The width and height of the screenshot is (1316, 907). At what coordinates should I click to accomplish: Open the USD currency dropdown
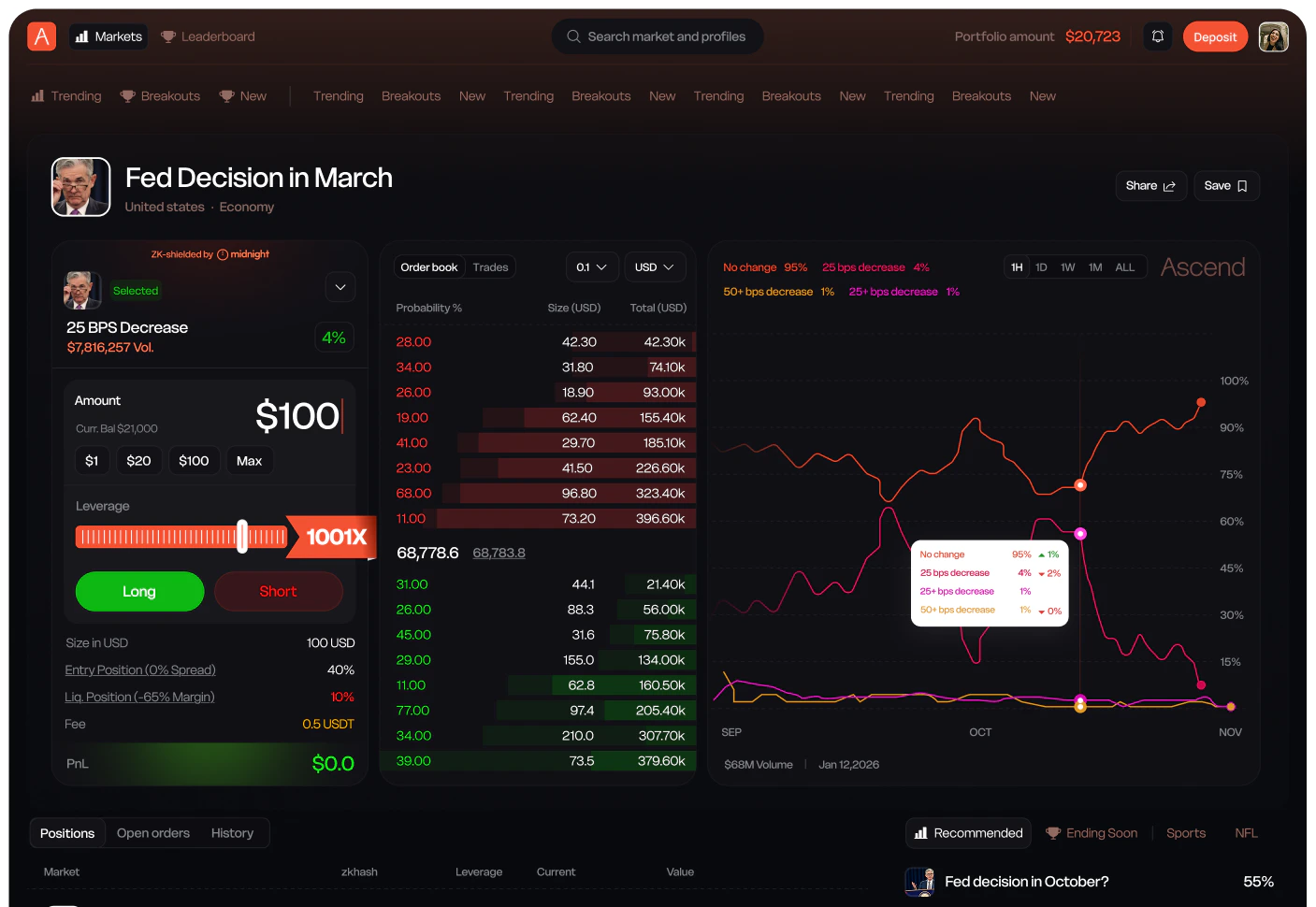click(x=655, y=266)
